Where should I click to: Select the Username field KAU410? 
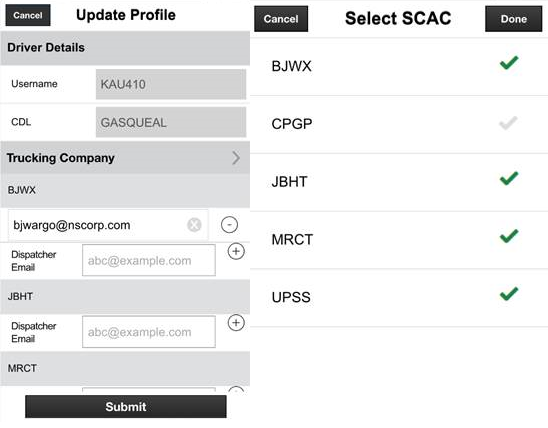[x=171, y=84]
